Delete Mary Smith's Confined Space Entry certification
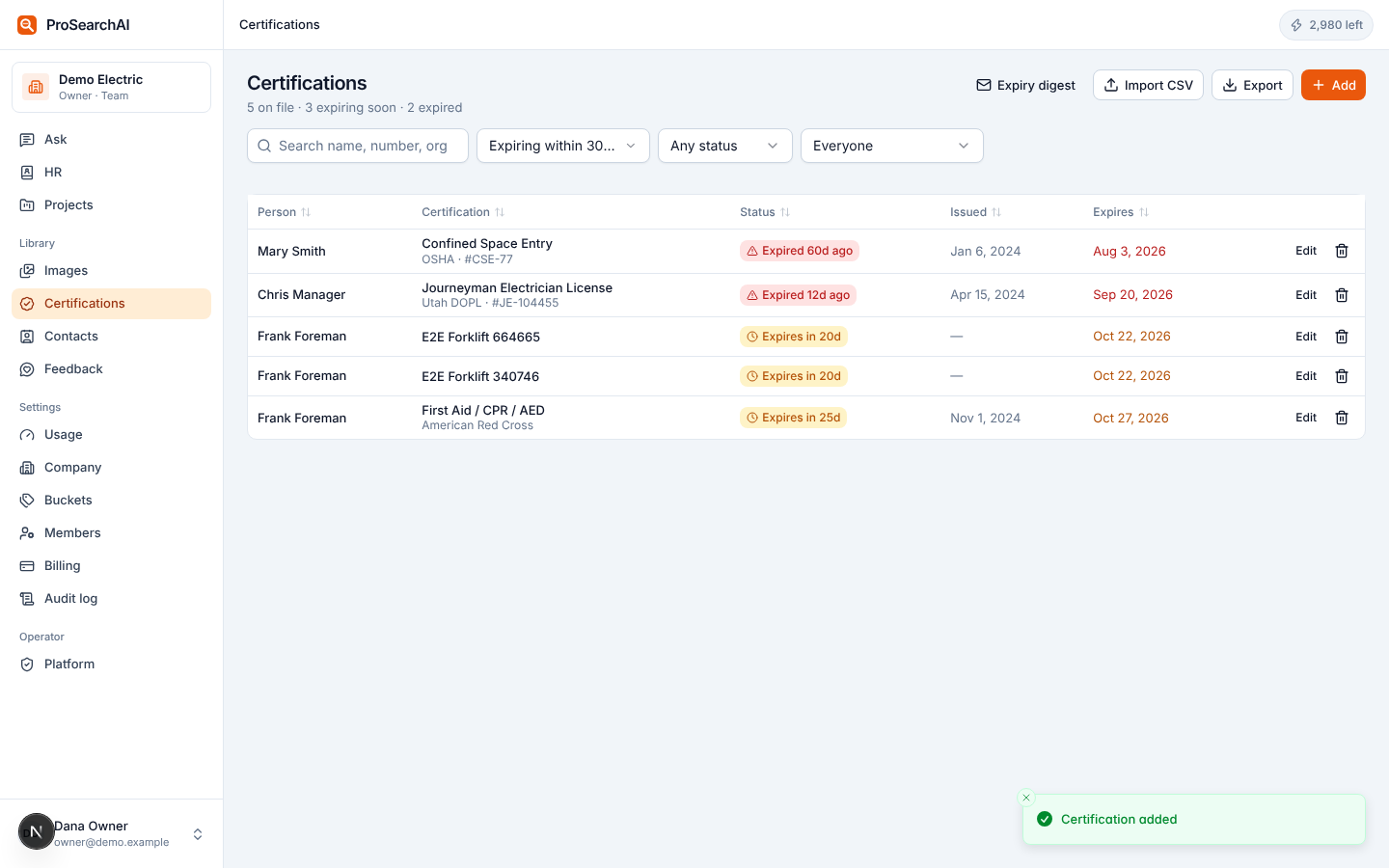Screen dimensions: 1389x868 point(1341,251)
